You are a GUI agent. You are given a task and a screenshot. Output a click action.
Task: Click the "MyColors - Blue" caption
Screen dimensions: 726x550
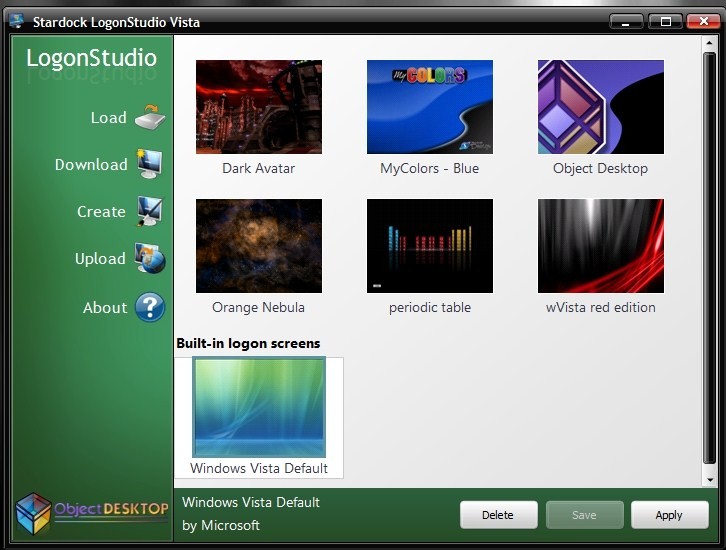(x=430, y=168)
